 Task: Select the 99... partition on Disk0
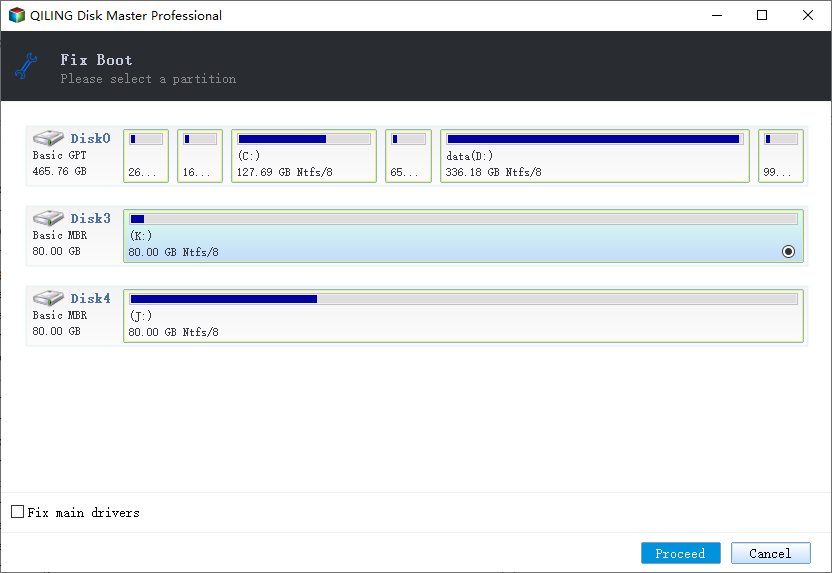[x=781, y=156]
